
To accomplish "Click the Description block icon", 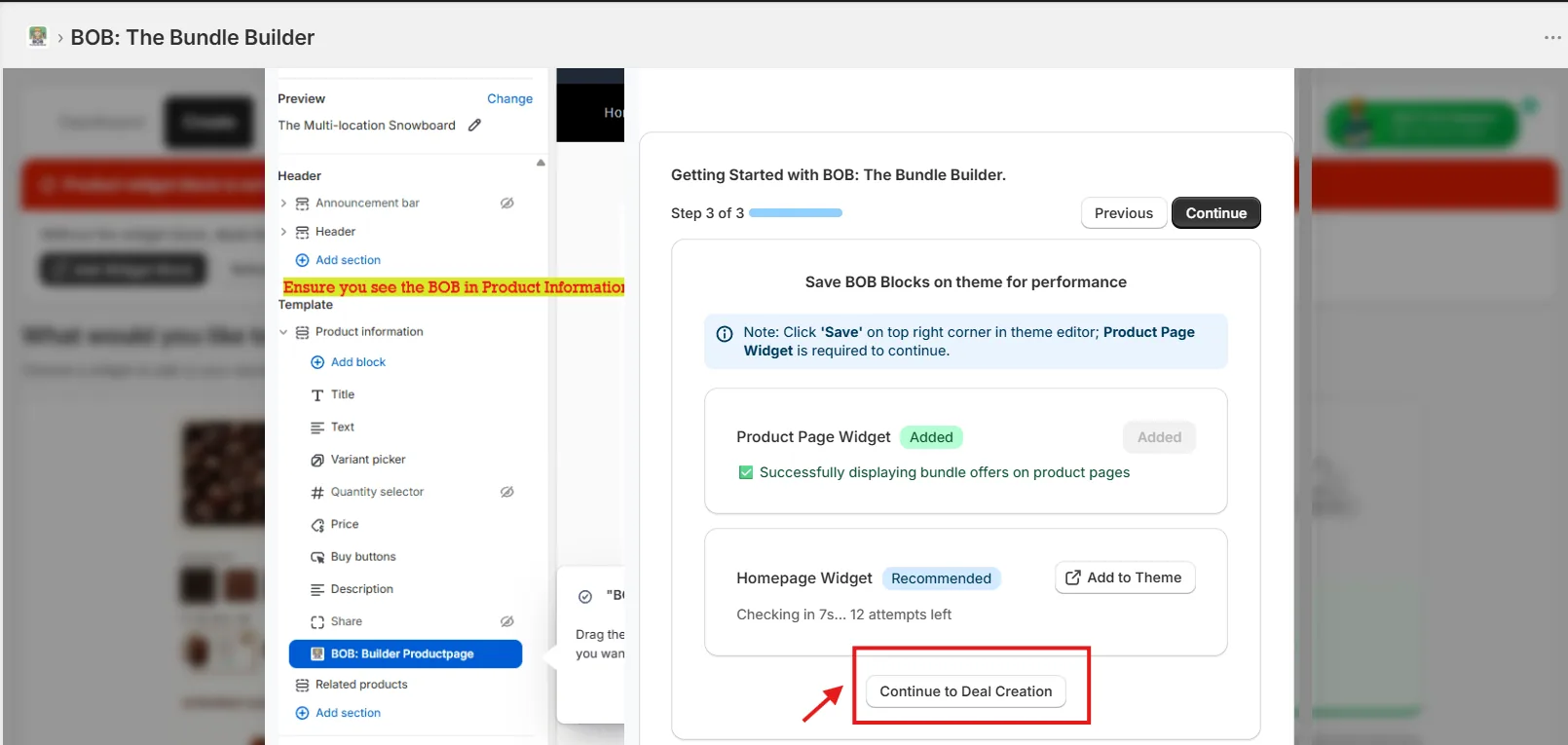I will tap(317, 589).
